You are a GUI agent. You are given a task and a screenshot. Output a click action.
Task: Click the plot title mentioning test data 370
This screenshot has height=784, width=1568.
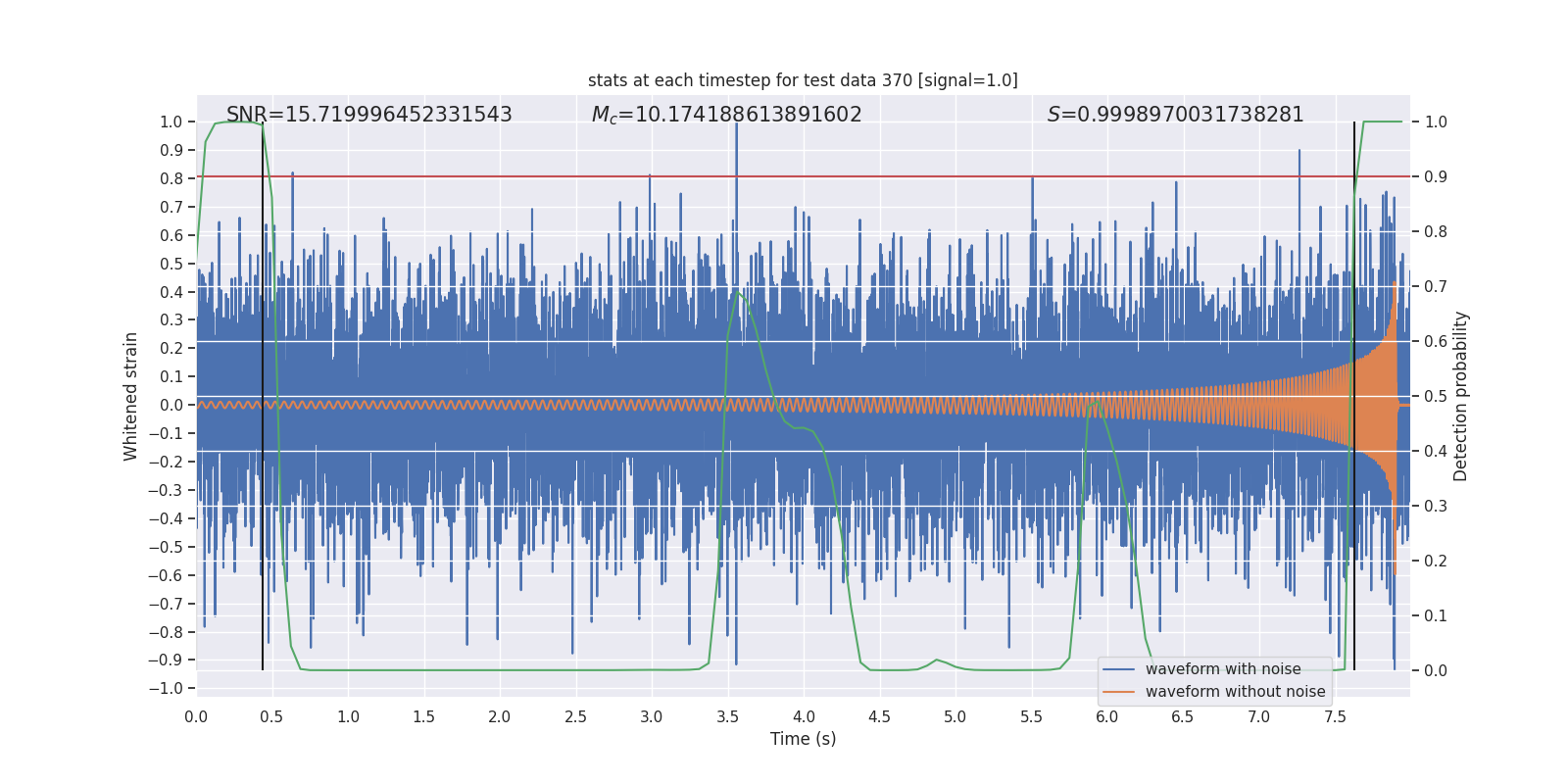803,80
